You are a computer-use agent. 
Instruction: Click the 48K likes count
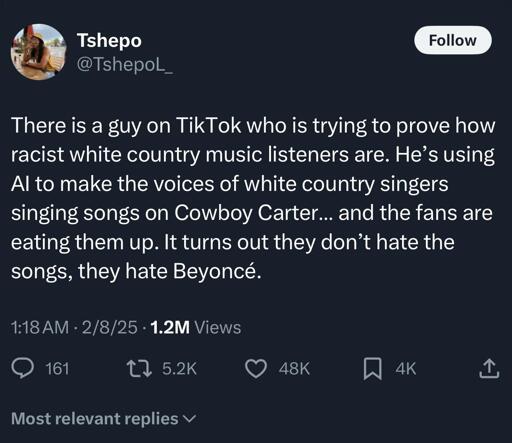click(295, 369)
